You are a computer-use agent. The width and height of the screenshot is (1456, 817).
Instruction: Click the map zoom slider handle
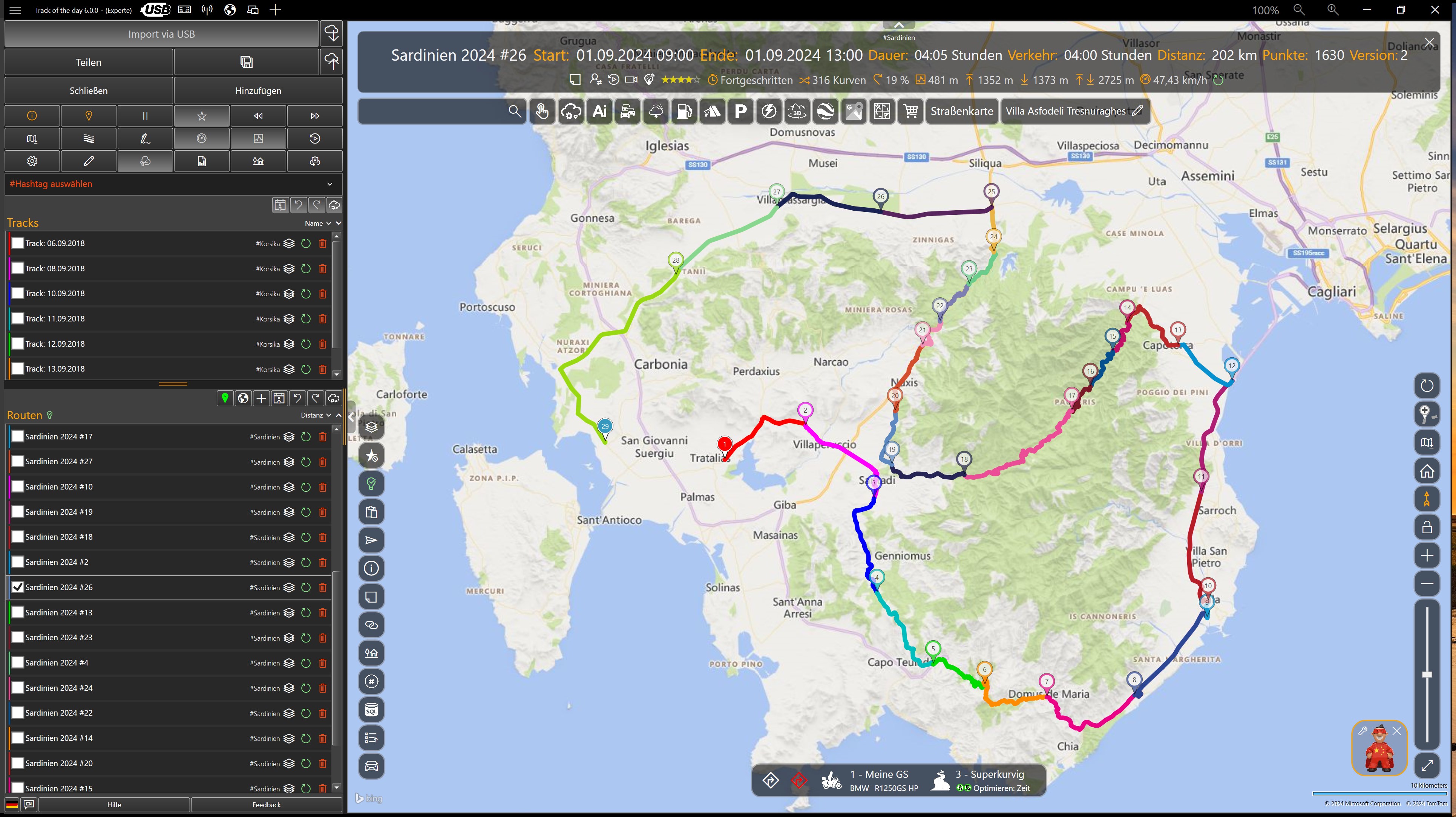coord(1427,675)
